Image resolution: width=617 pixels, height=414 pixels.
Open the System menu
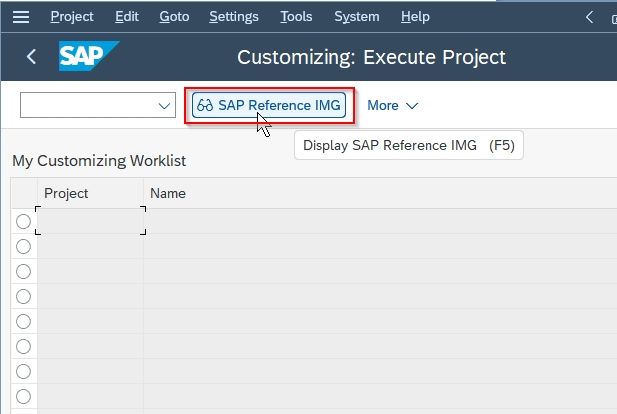click(357, 17)
